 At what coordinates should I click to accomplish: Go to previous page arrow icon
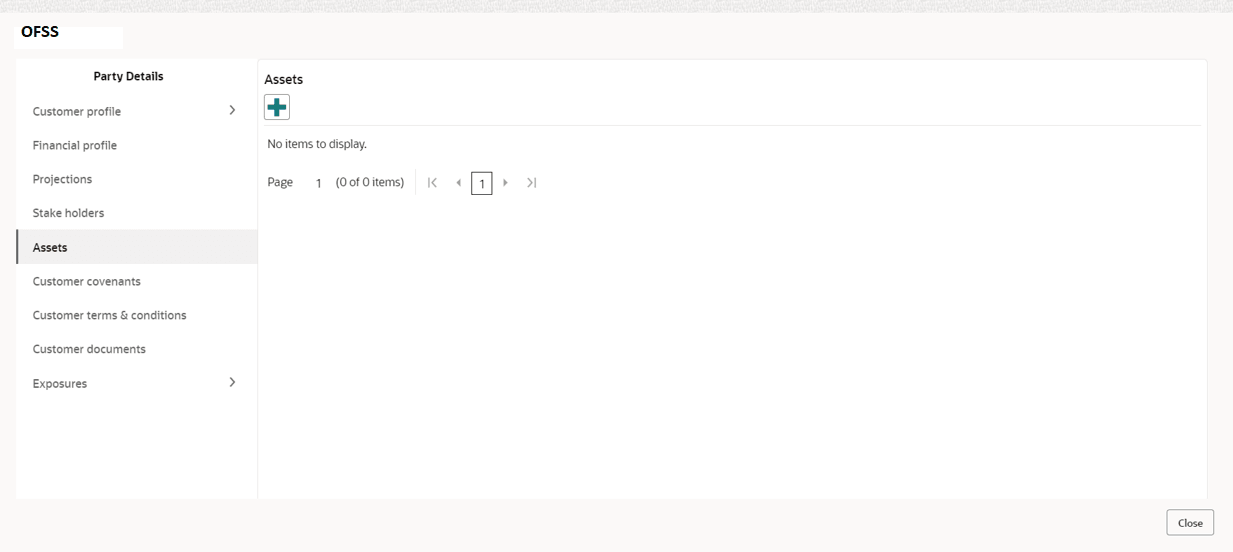pos(458,183)
